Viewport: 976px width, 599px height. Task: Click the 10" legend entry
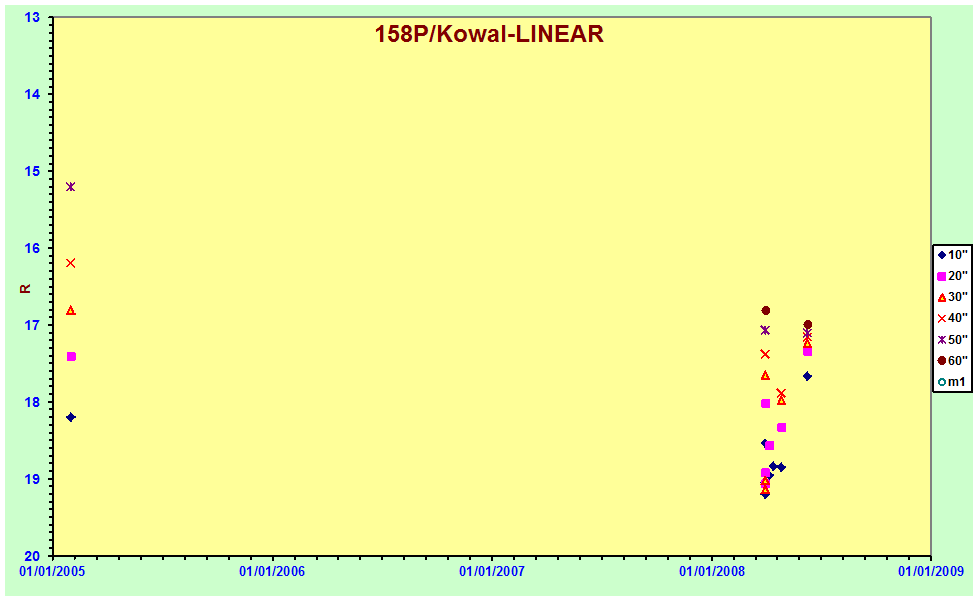click(952, 255)
